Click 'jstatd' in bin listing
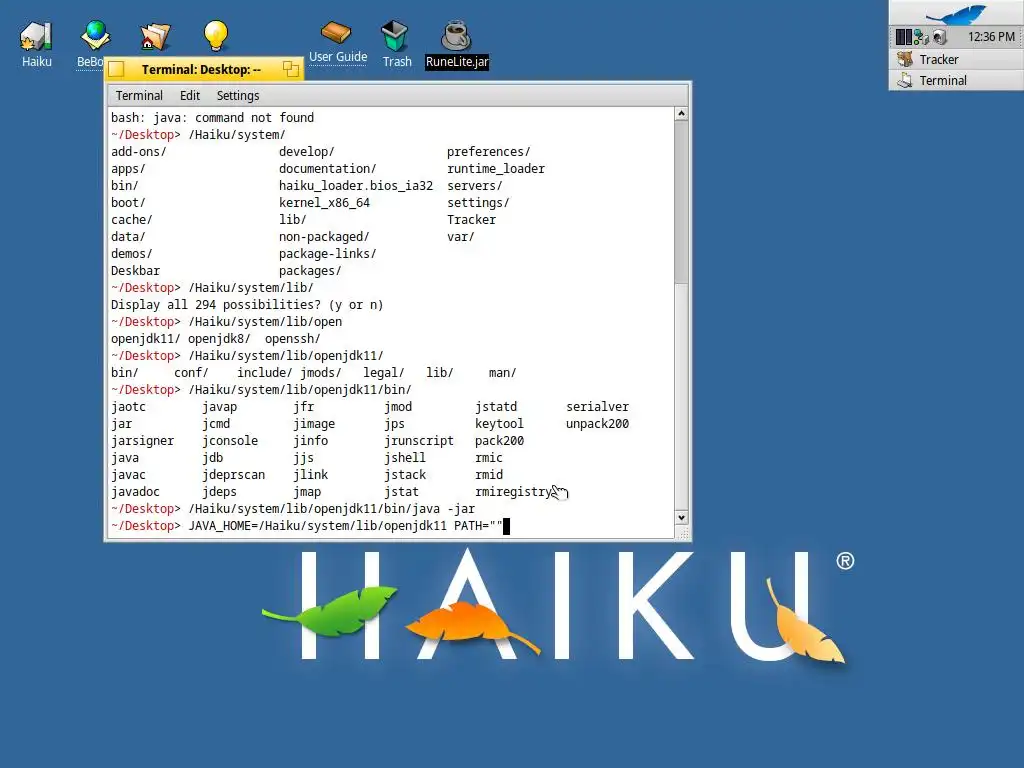The image size is (1024, 768). point(496,407)
